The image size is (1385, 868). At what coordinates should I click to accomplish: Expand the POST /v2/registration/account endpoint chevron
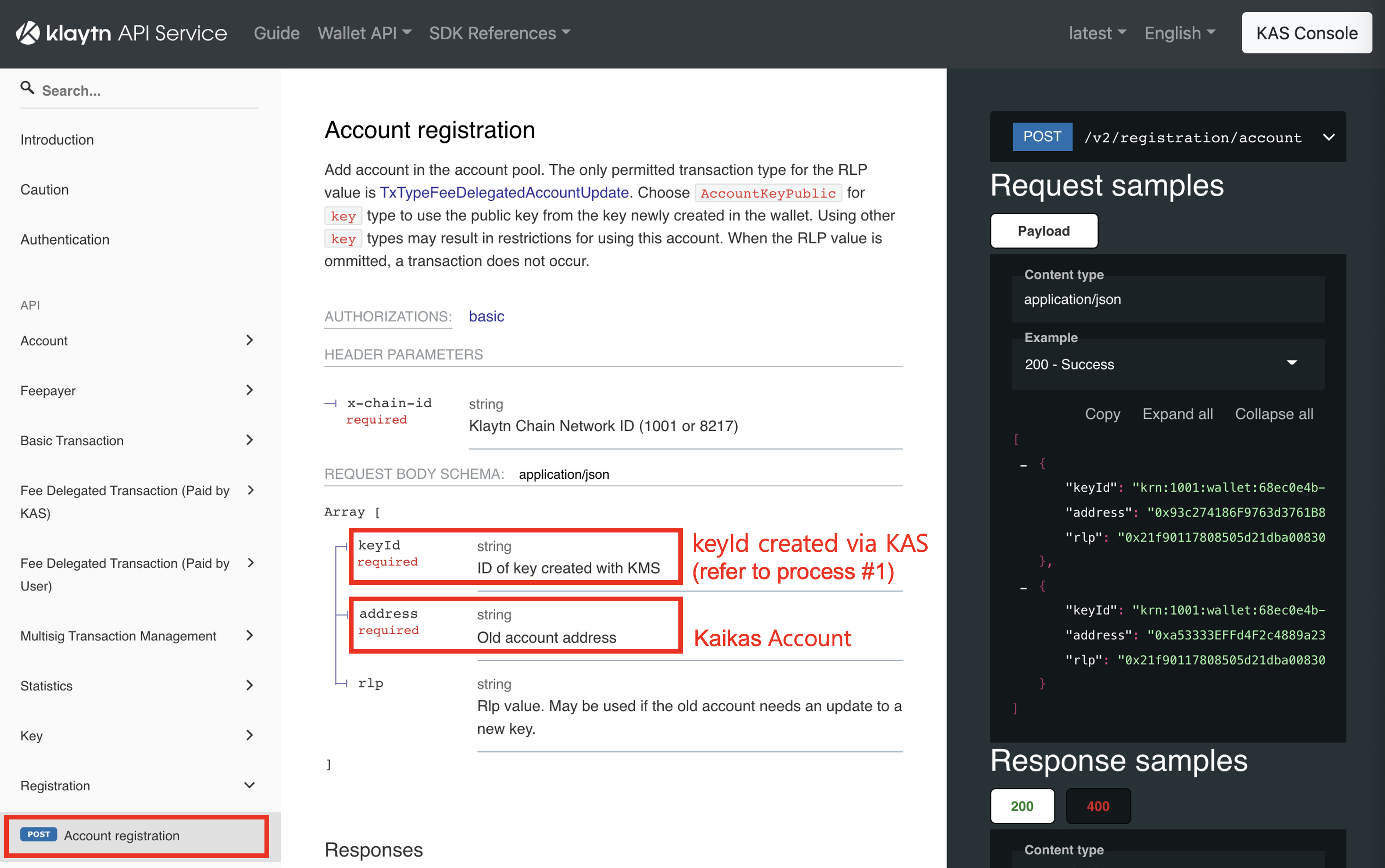1328,137
